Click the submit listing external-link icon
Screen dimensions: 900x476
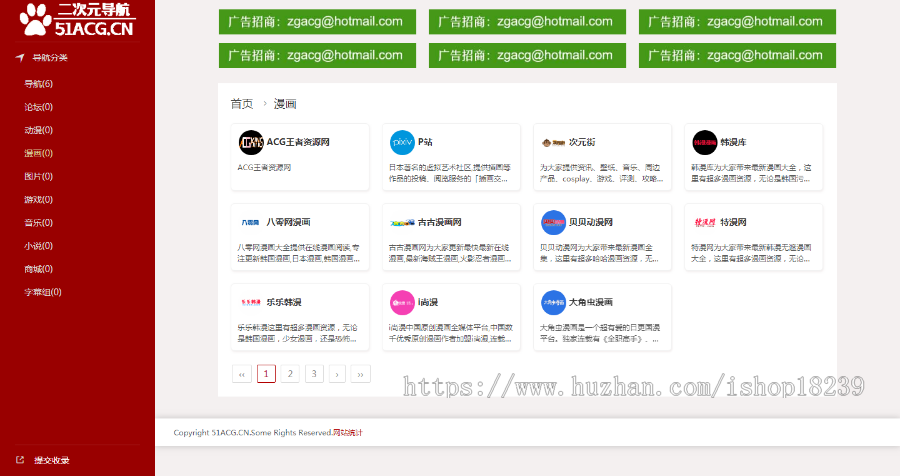pos(20,460)
